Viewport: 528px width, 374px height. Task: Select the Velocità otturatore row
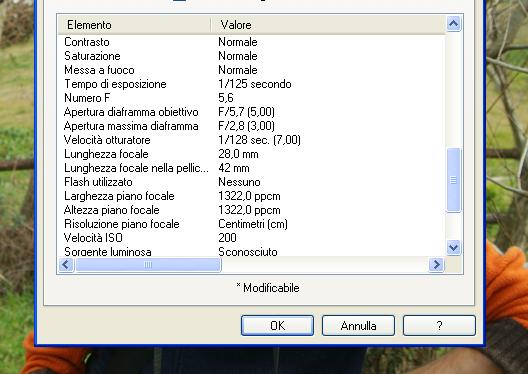(x=252, y=140)
